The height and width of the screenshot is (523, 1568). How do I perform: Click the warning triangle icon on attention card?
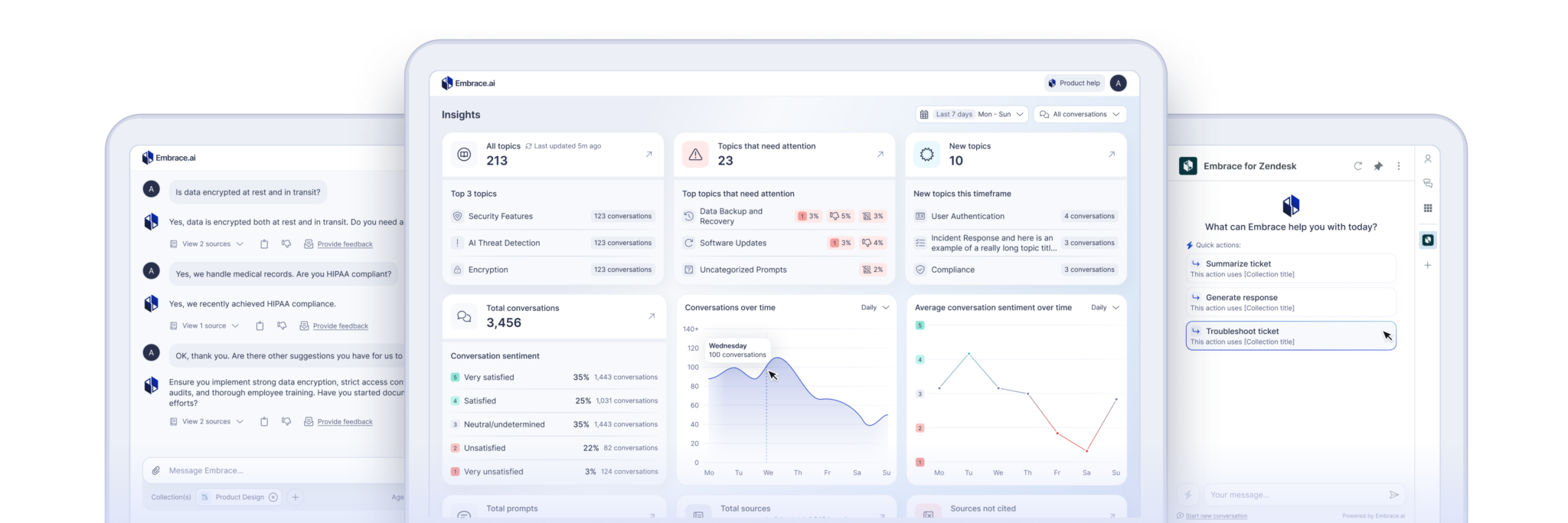(x=695, y=155)
